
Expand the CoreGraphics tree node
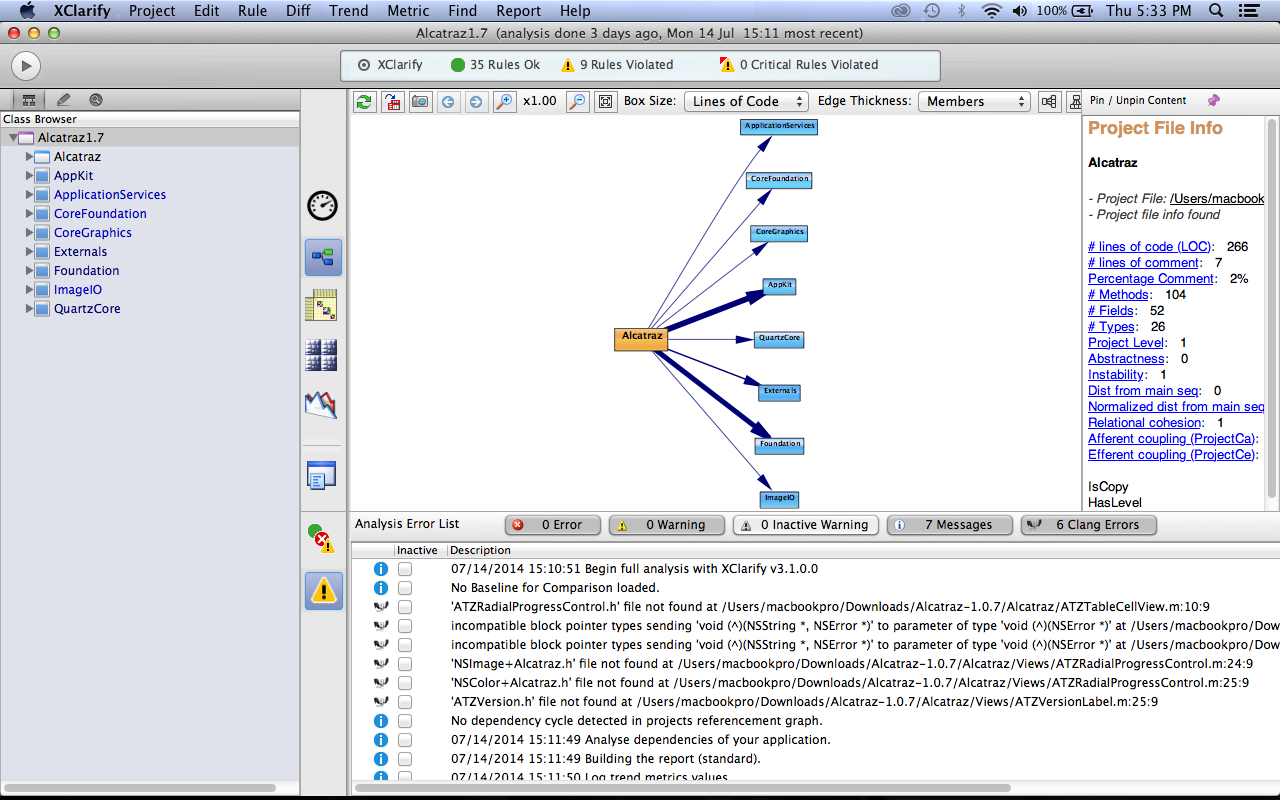(29, 233)
